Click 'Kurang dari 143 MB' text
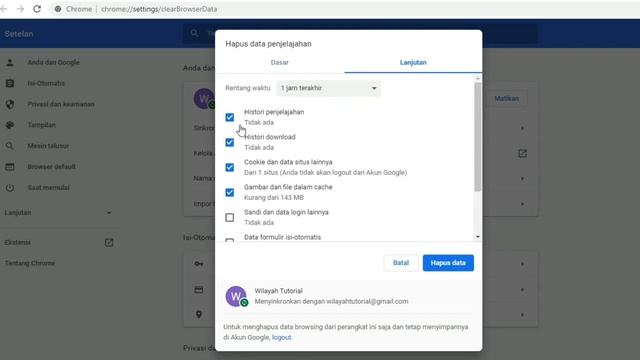The width and height of the screenshot is (640, 360). point(273,198)
